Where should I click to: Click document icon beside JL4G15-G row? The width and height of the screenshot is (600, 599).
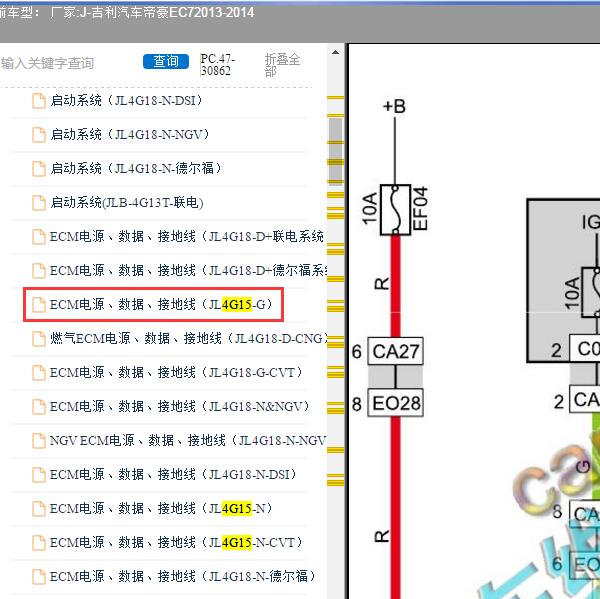pyautogui.click(x=39, y=305)
